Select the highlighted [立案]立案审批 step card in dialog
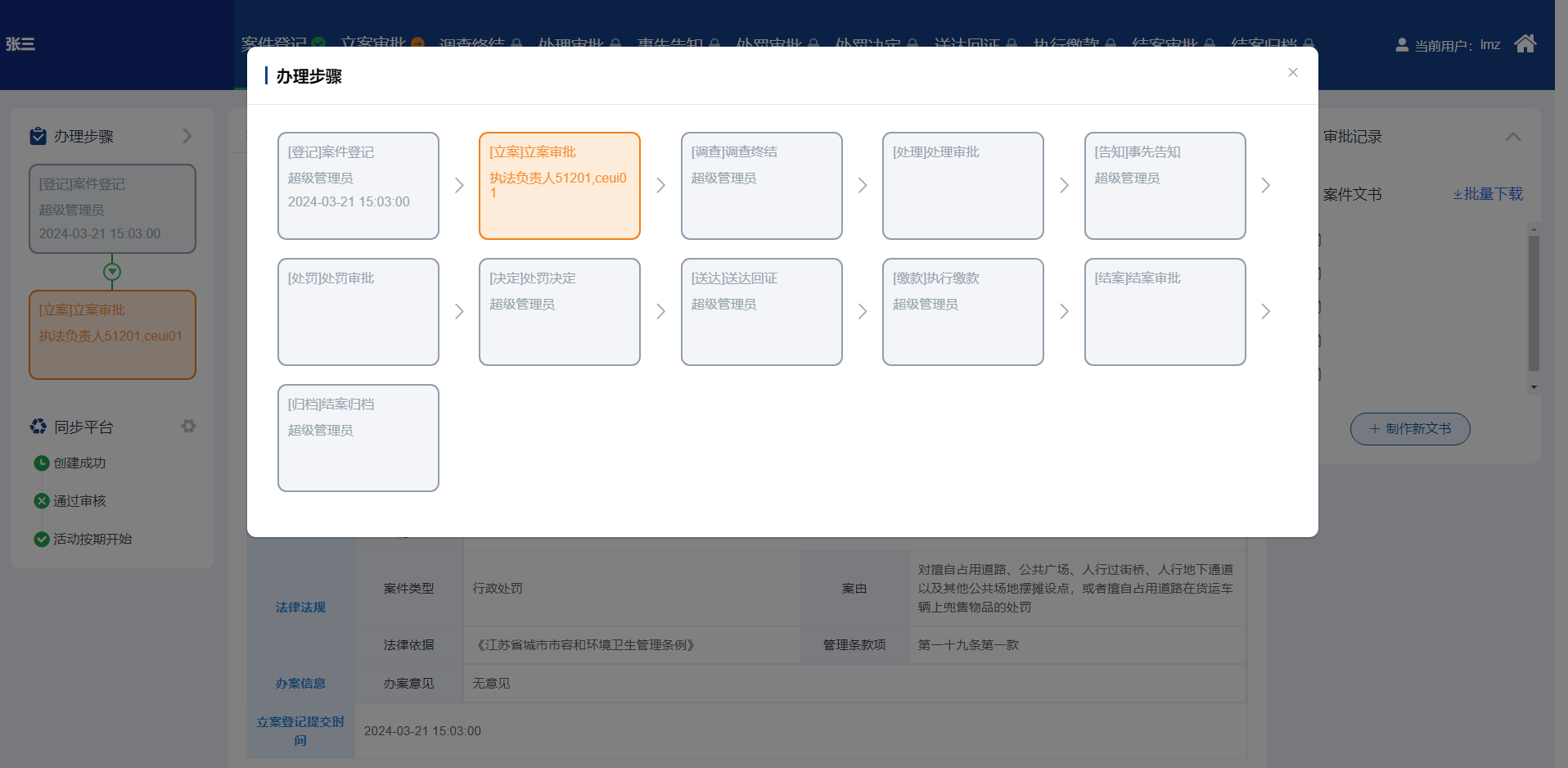 (560, 186)
